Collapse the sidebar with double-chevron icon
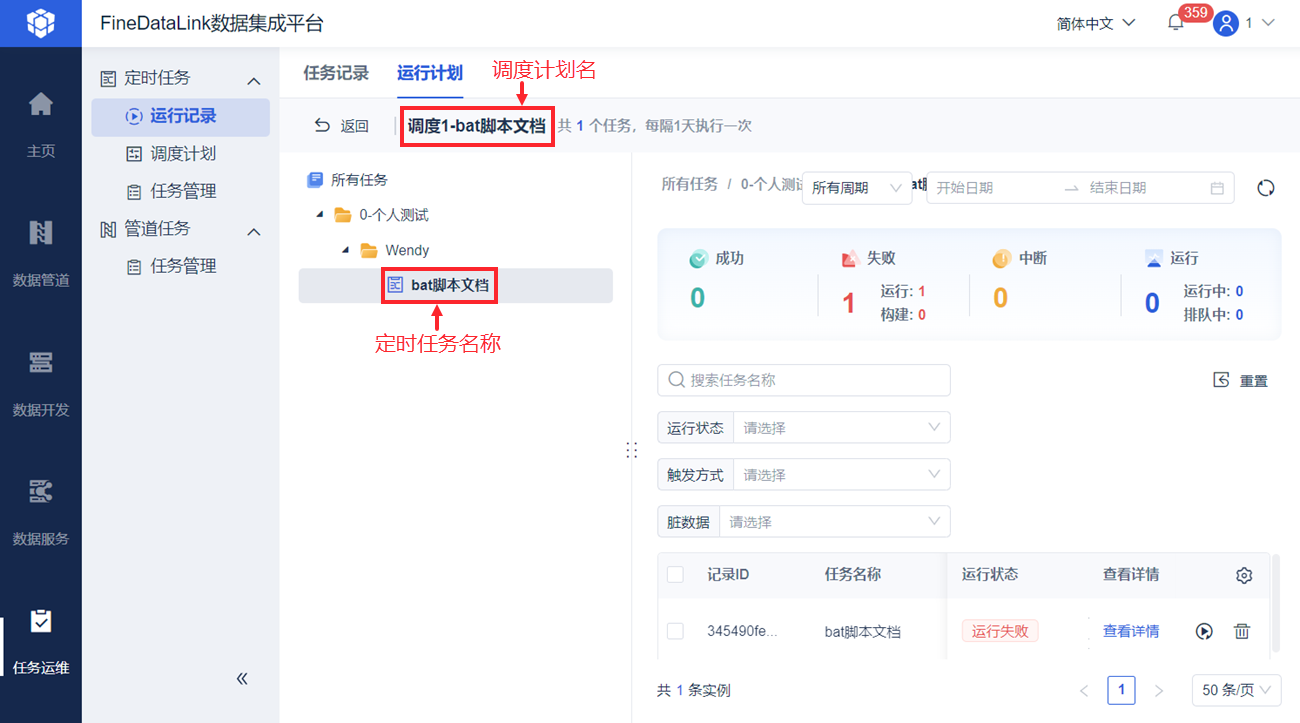The width and height of the screenshot is (1300, 723). pyautogui.click(x=241, y=678)
